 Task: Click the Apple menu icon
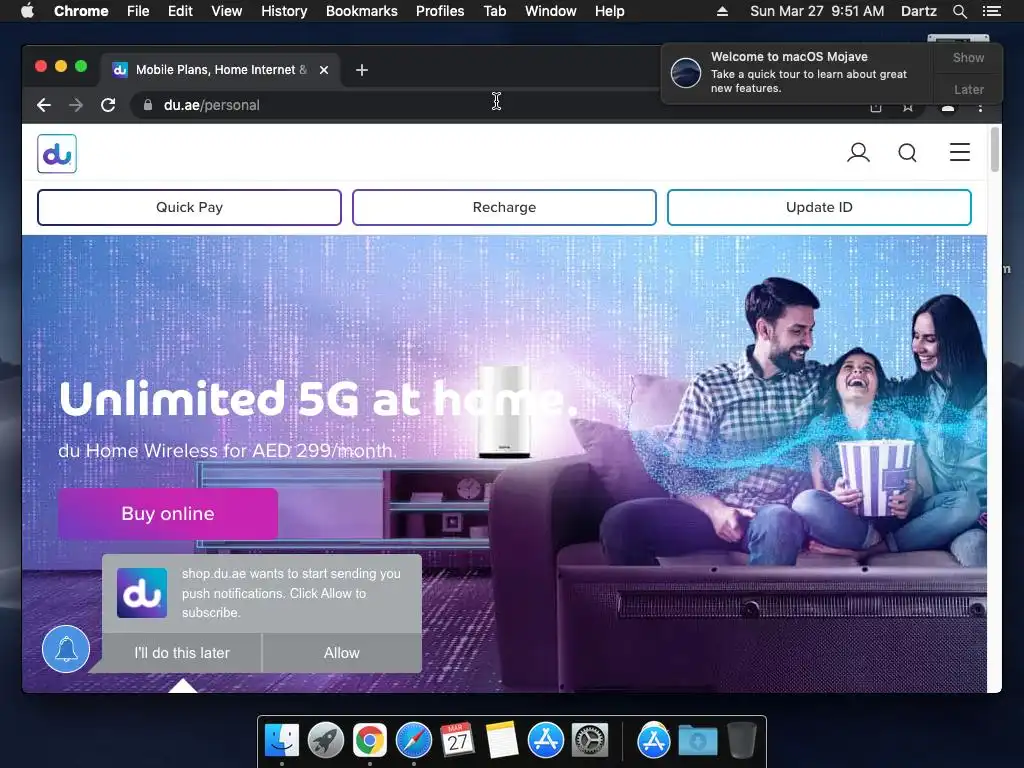pos(27,11)
